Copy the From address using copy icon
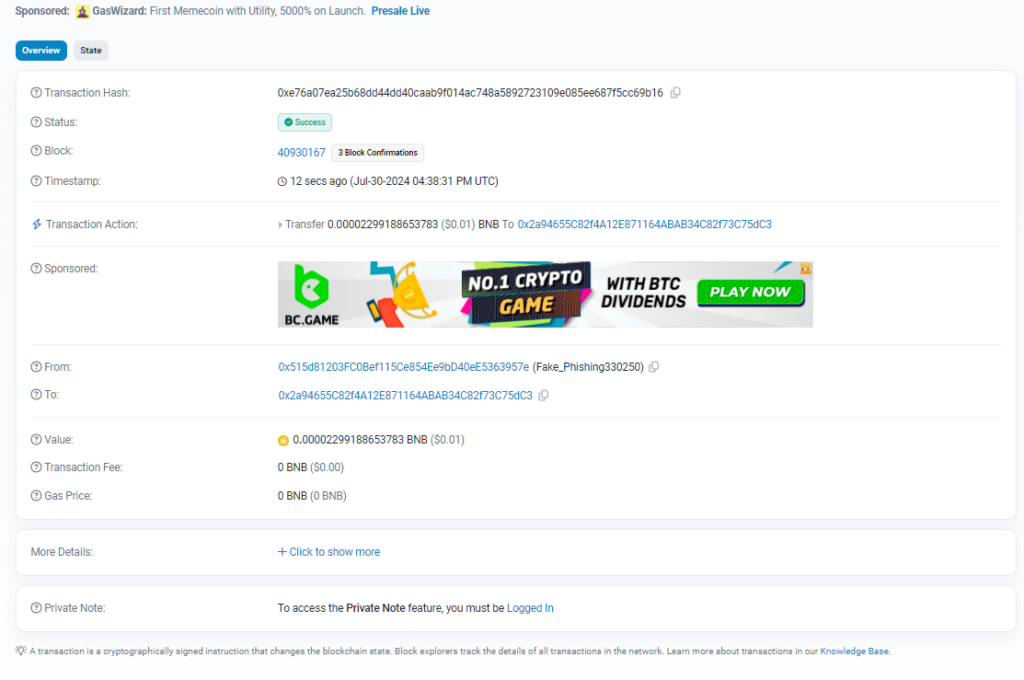The width and height of the screenshot is (1024, 680). (654, 367)
